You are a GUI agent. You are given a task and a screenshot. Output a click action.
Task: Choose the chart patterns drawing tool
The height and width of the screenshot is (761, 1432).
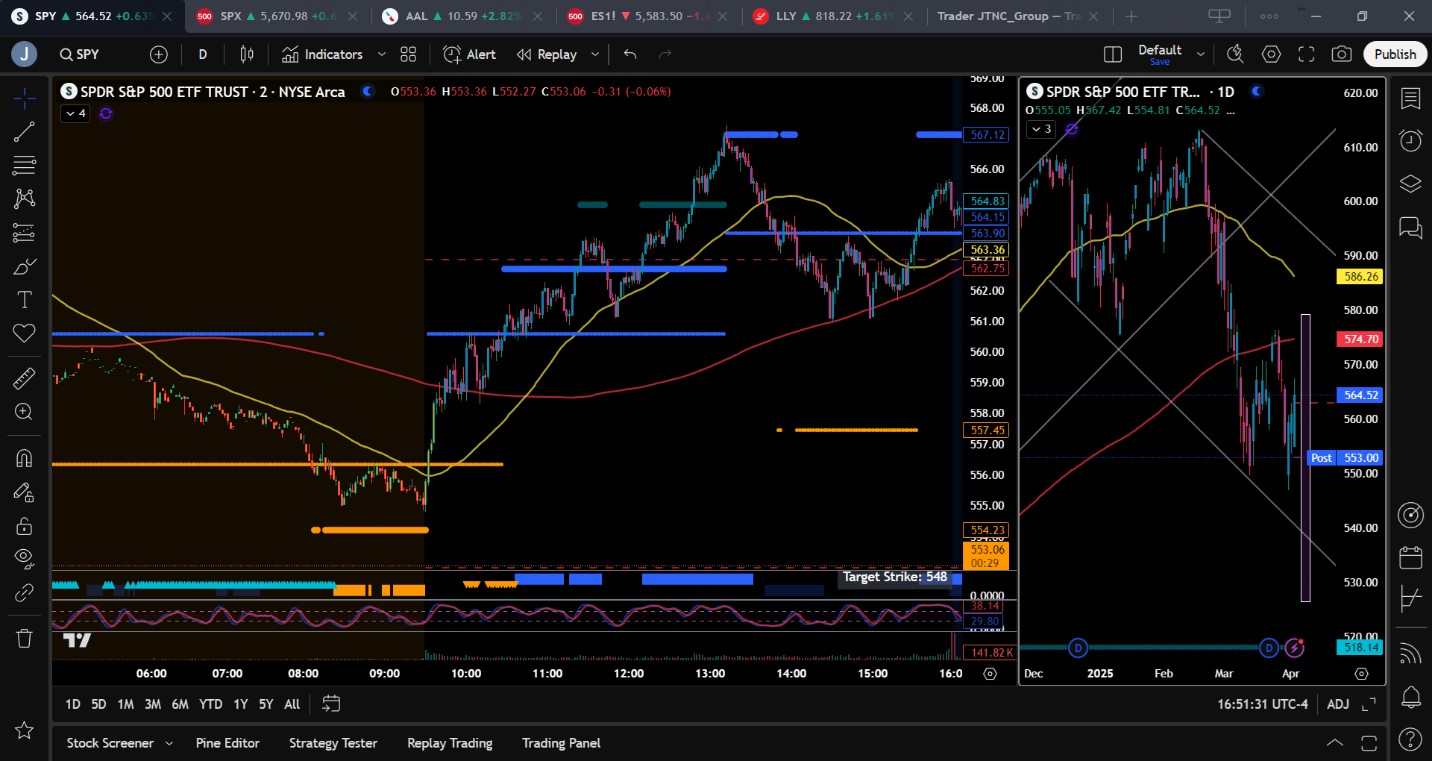[x=24, y=198]
